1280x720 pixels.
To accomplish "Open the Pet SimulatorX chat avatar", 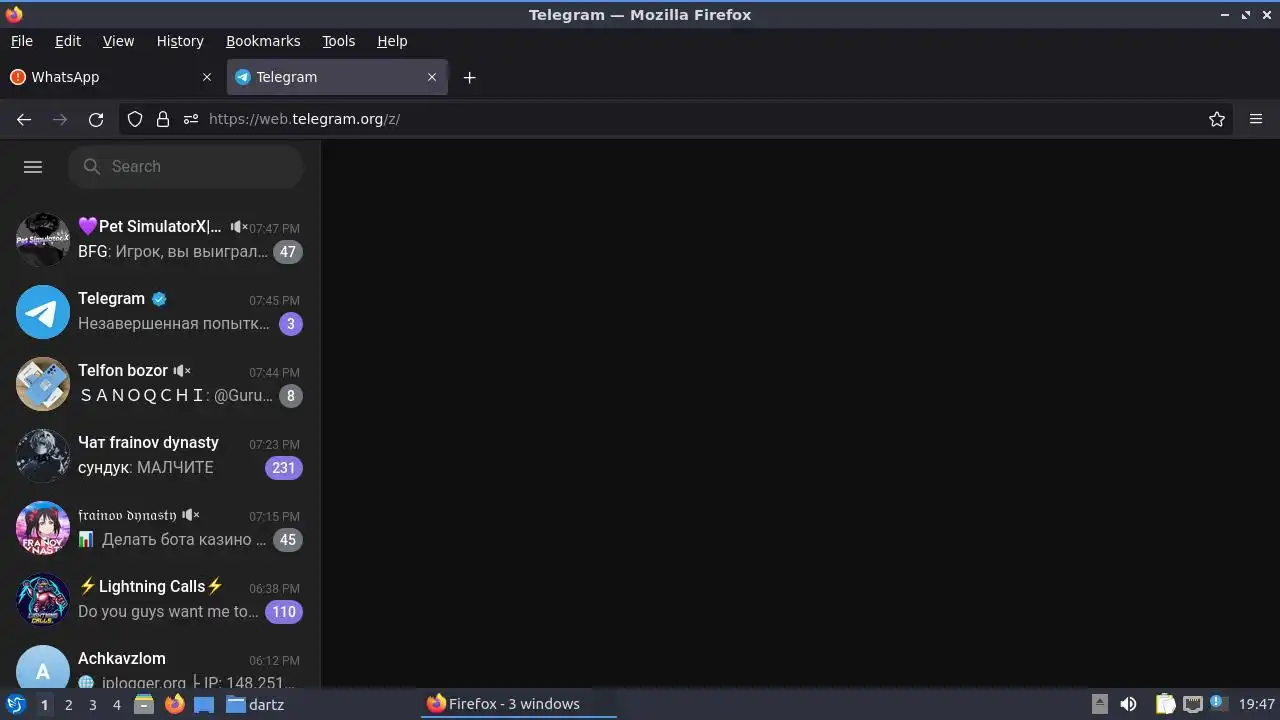I will 43,240.
